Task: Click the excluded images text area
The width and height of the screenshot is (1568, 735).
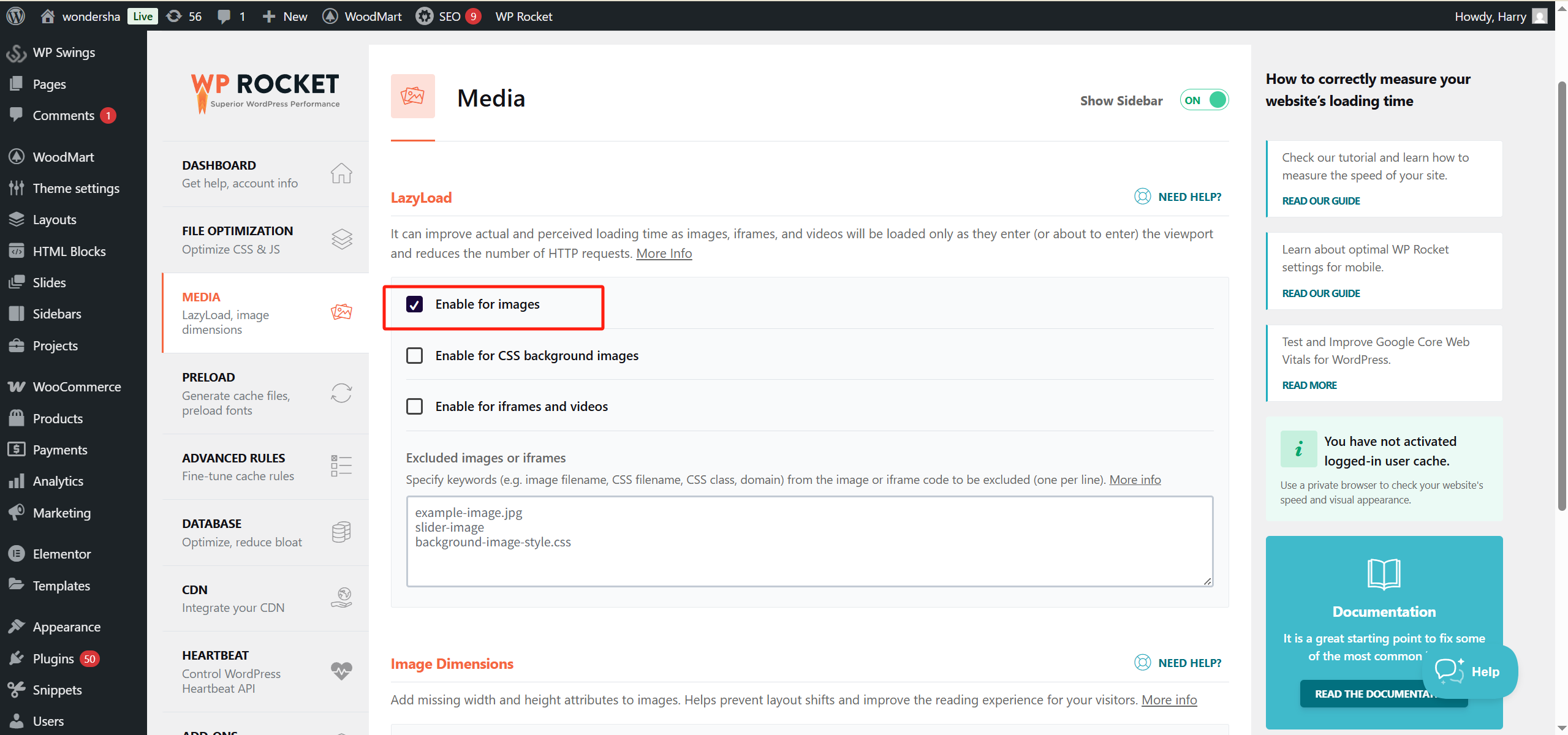Action: pyautogui.click(x=809, y=541)
